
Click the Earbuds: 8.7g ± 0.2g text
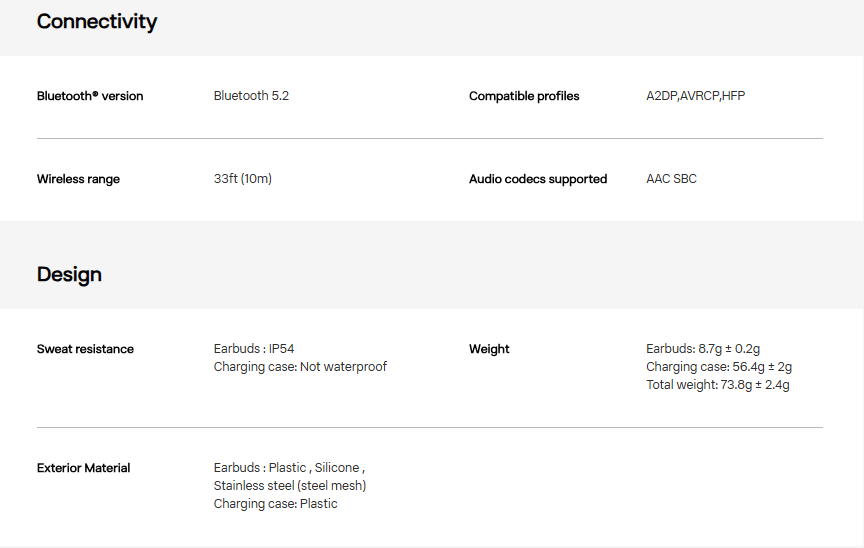pos(703,349)
